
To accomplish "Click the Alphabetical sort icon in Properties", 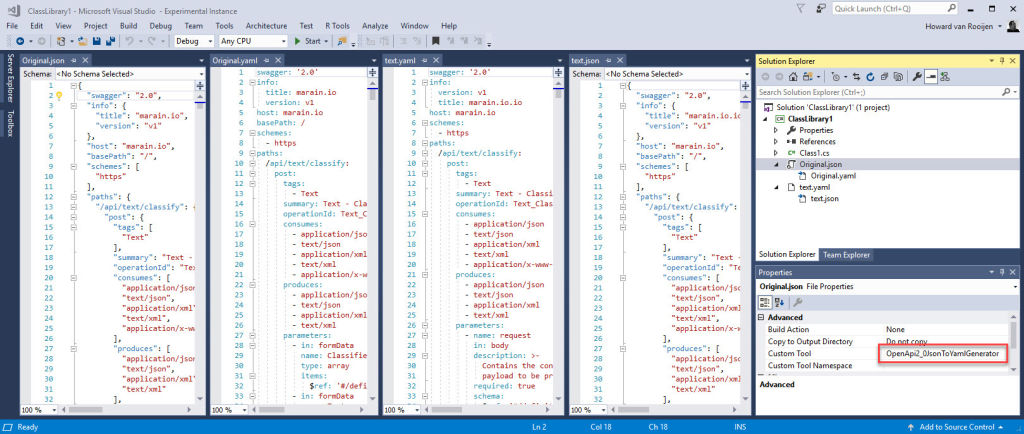I will click(x=778, y=302).
